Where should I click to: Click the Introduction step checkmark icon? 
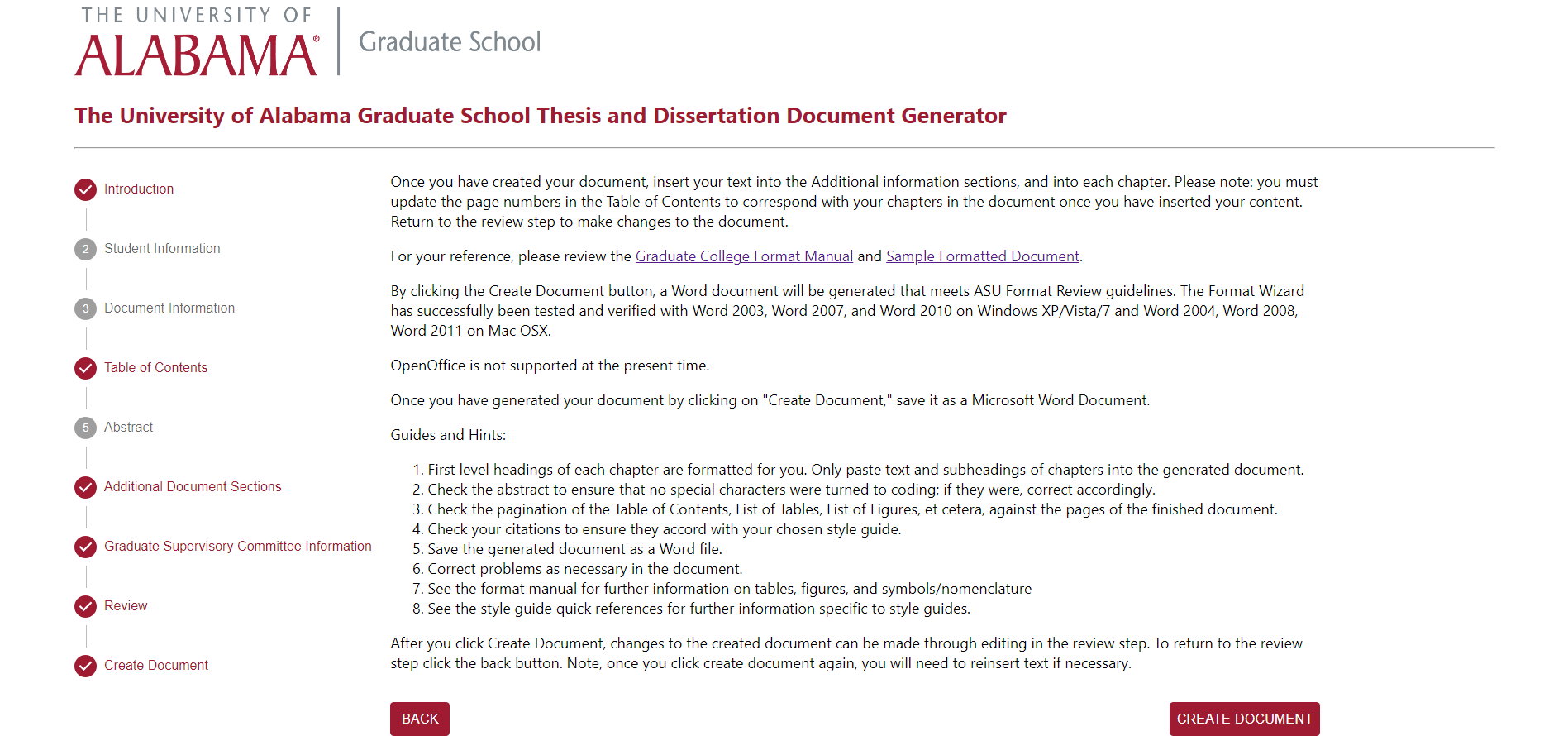tap(85, 189)
